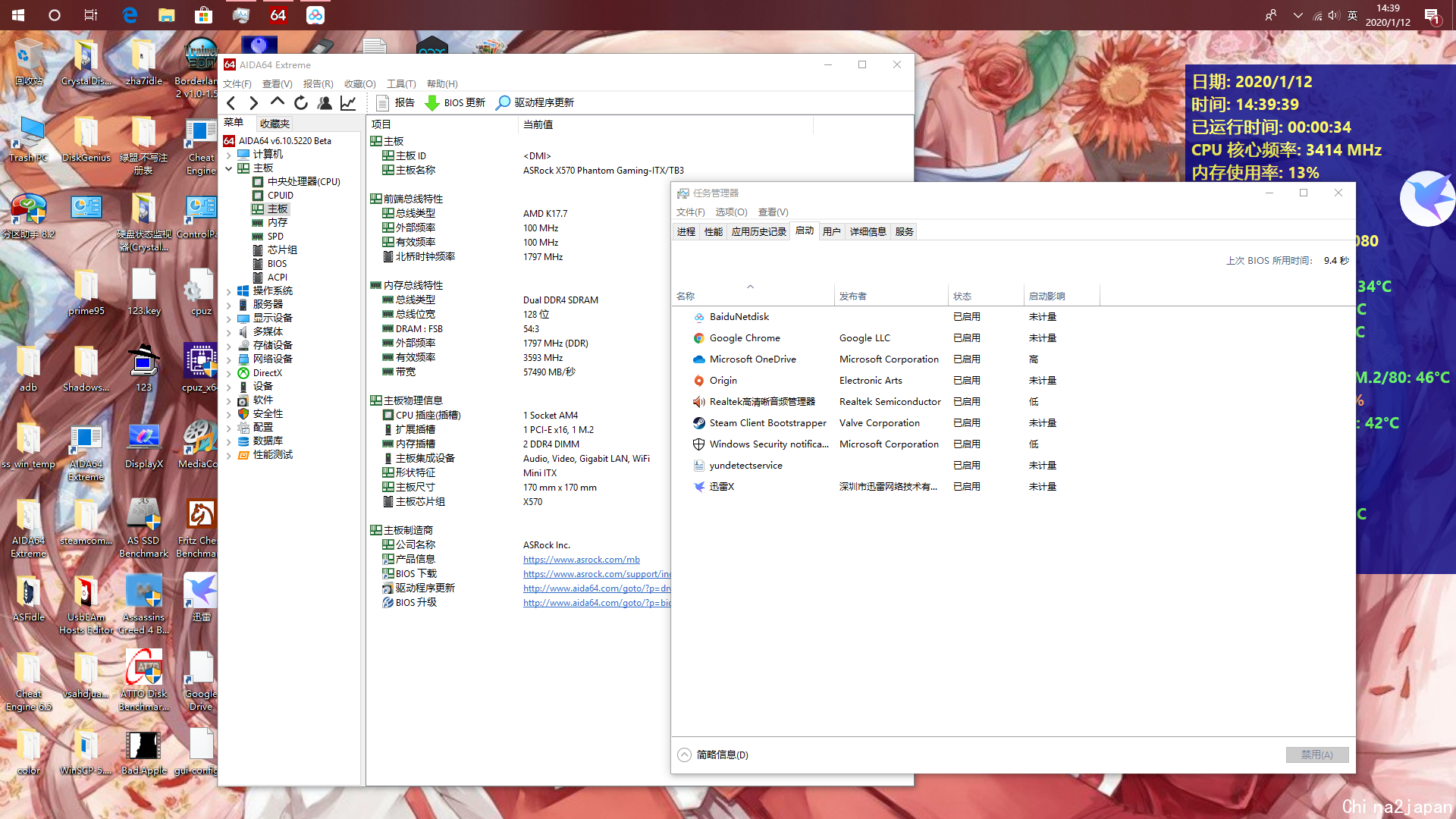Open CrystalDiskInfo desktop icon
The width and height of the screenshot is (1456, 819).
86,62
